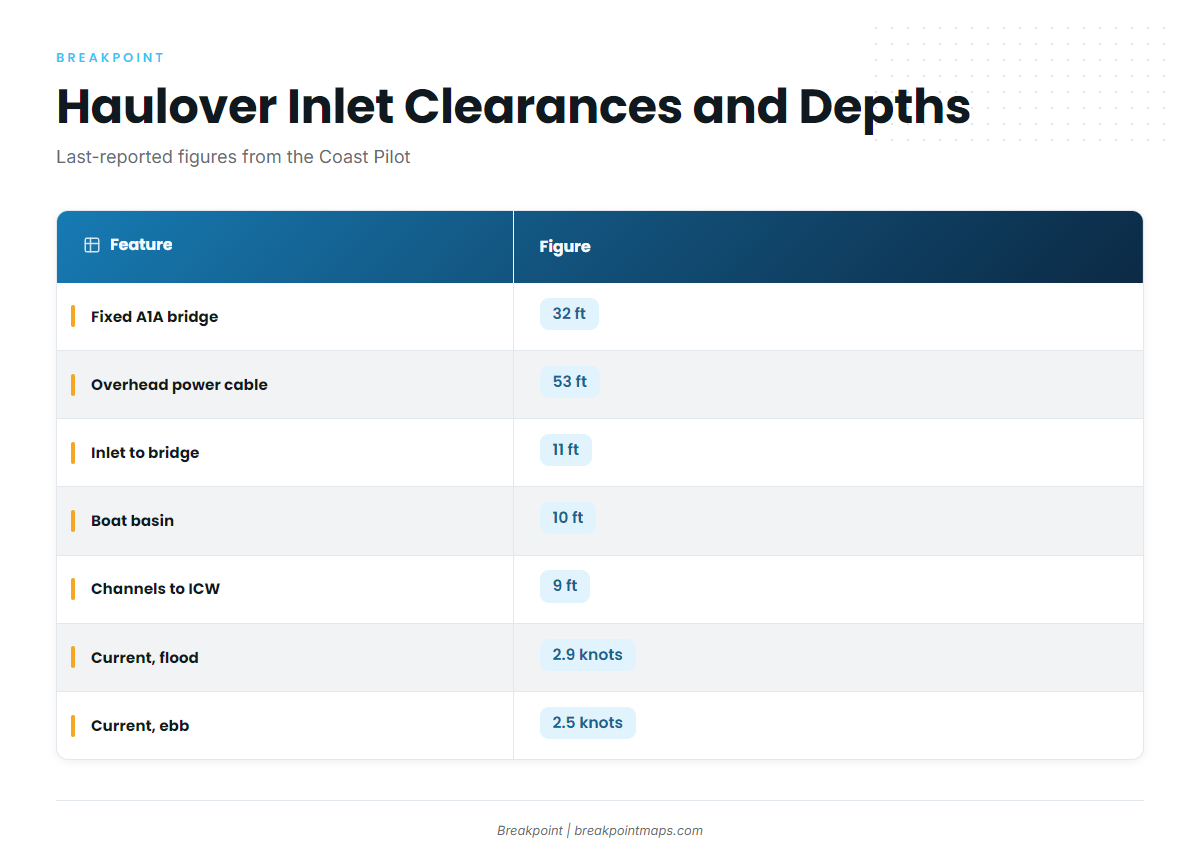This screenshot has height=865, width=1200.
Task: Click the Fixed A1A bridge row label
Action: pos(154,317)
